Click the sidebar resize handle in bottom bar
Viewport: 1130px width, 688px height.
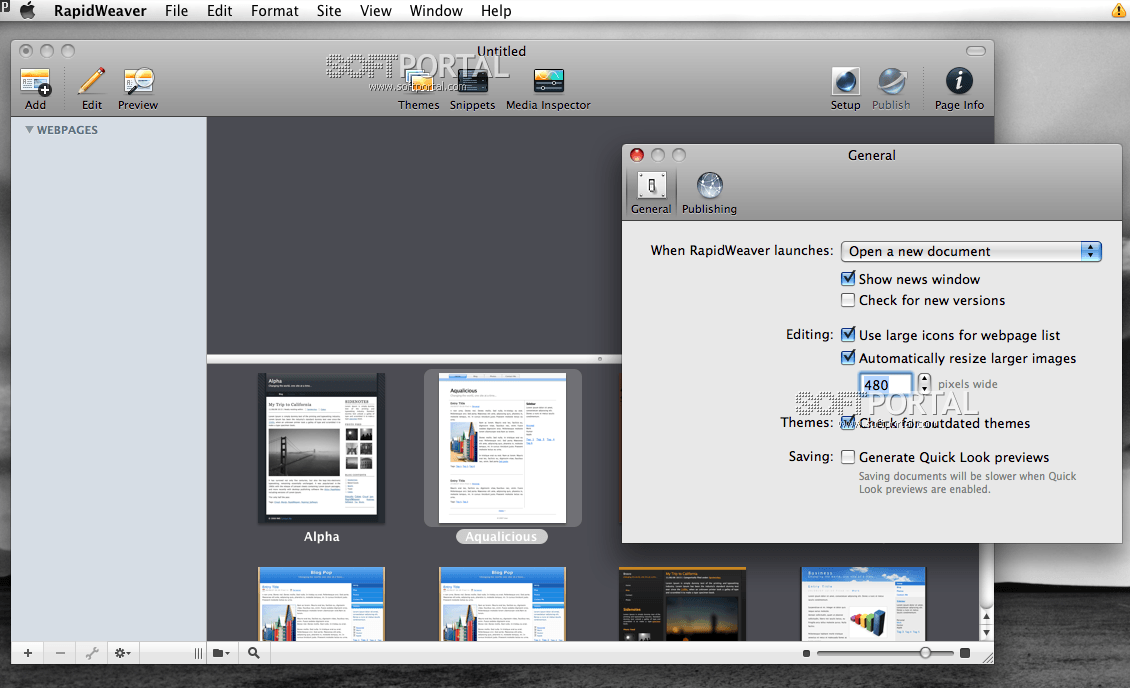[x=197, y=653]
